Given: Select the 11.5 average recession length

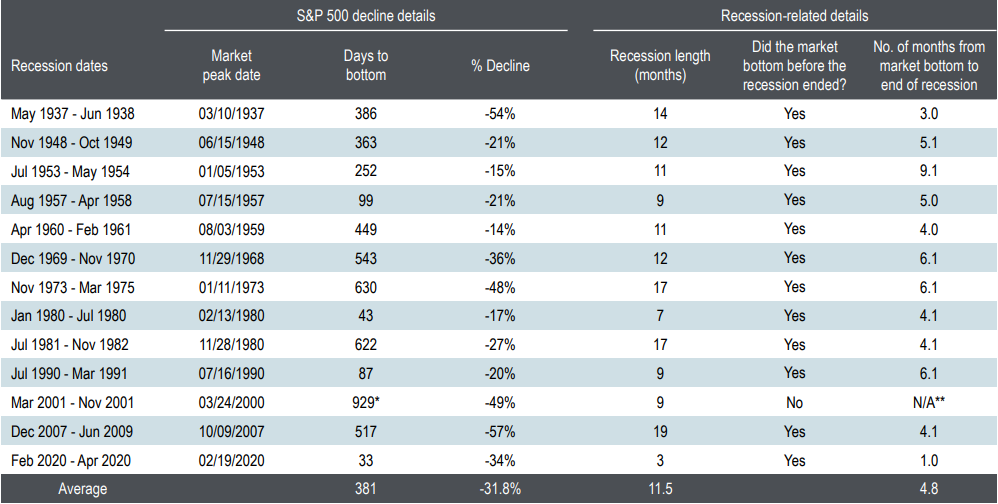Looking at the screenshot, I should coord(661,490).
